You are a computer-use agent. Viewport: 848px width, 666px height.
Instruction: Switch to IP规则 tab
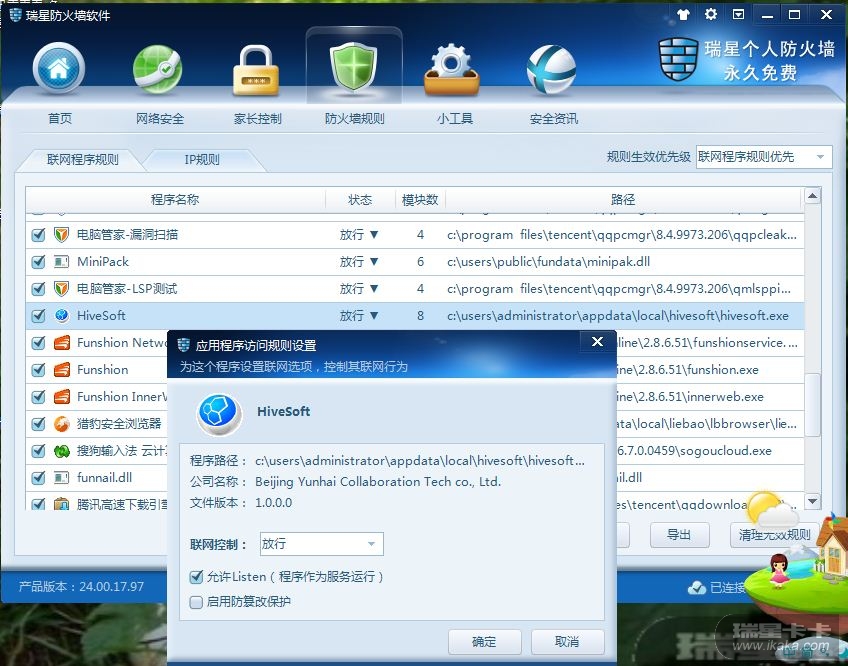202,160
